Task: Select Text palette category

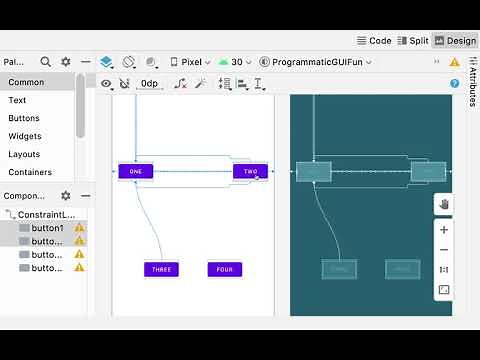Action: pyautogui.click(x=37, y=100)
